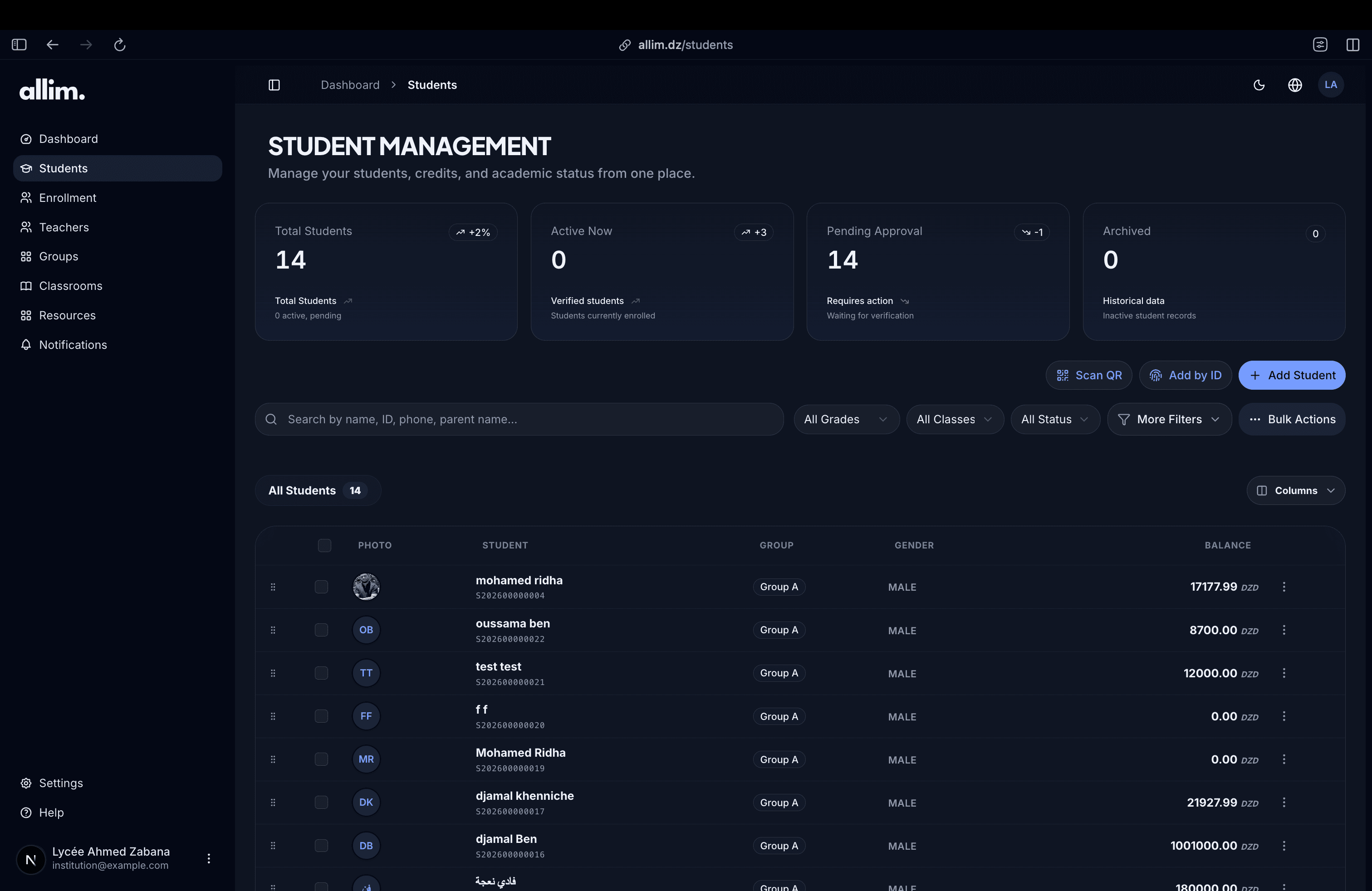
Task: Open the Pending Approval stat card
Action: click(938, 271)
